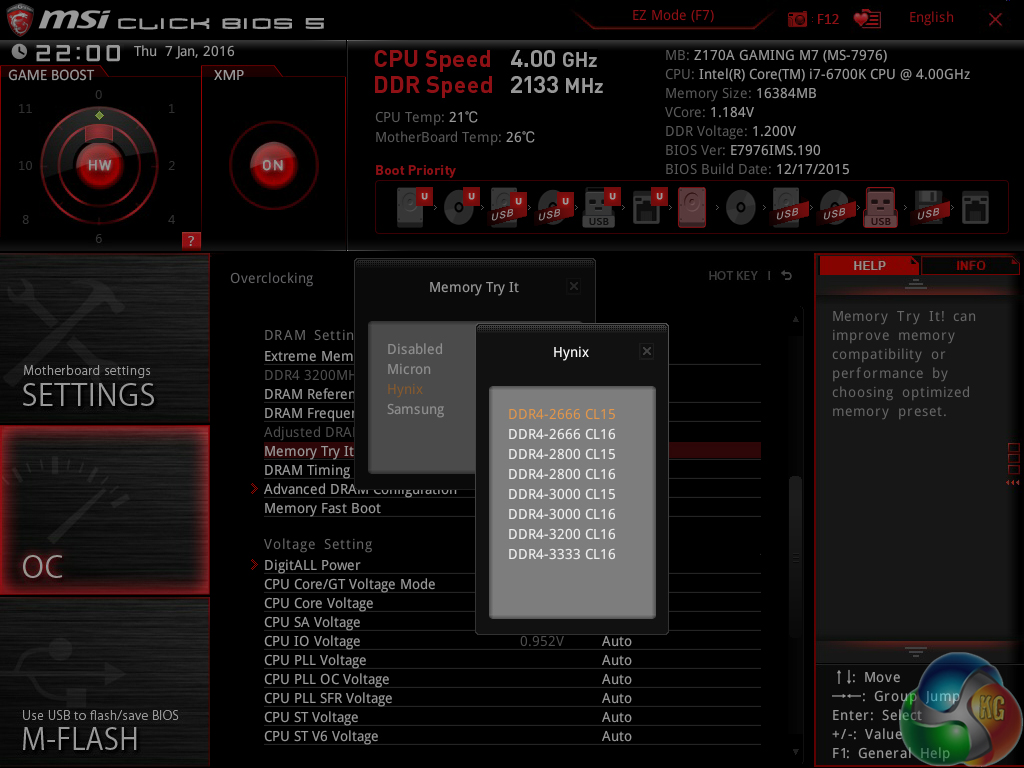
Task: Select the legacy CD/DVD boot icon without UEFI badge
Action: 741,208
